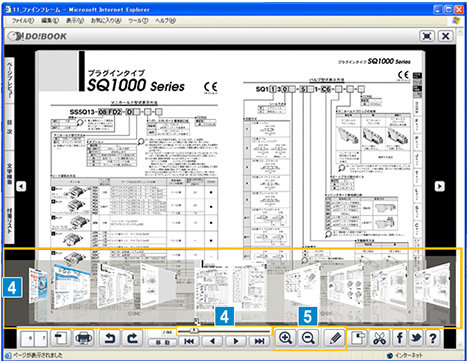Go to next page using right edge arrow
The image size is (470, 363).
pyautogui.click(x=440, y=186)
